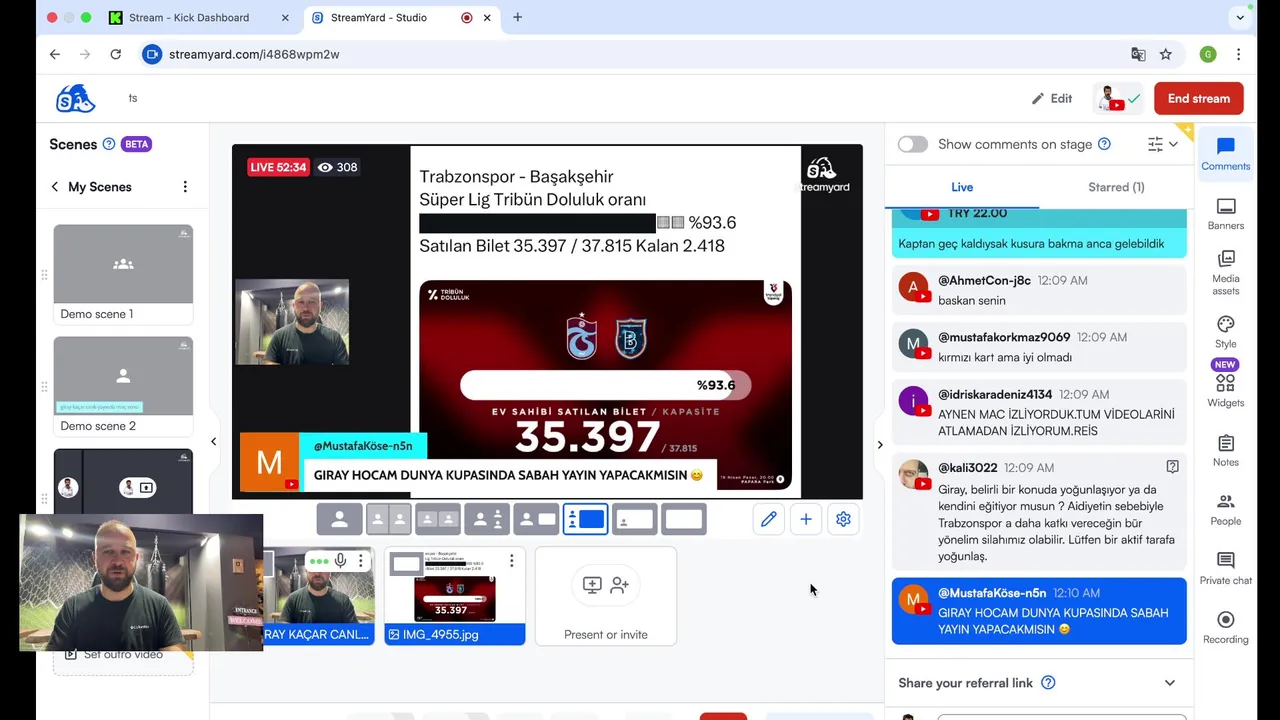Click @mustafakorkmaz9069 comment about kırmızı kart
The height and width of the screenshot is (720, 1280).
point(1039,347)
